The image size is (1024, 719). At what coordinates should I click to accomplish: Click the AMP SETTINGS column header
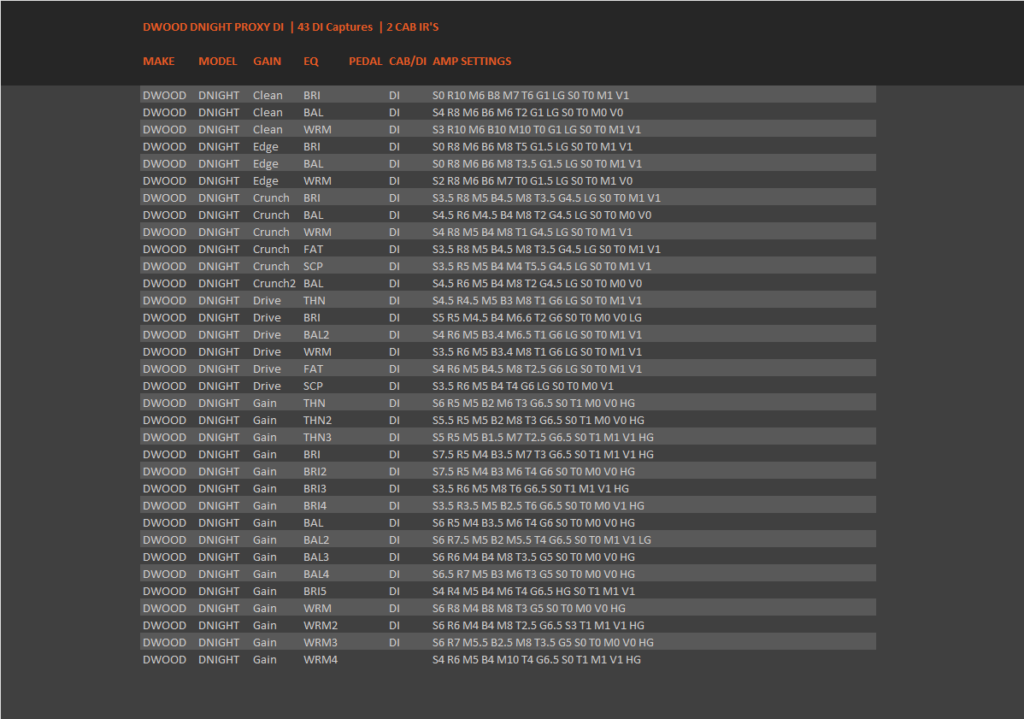pos(472,61)
